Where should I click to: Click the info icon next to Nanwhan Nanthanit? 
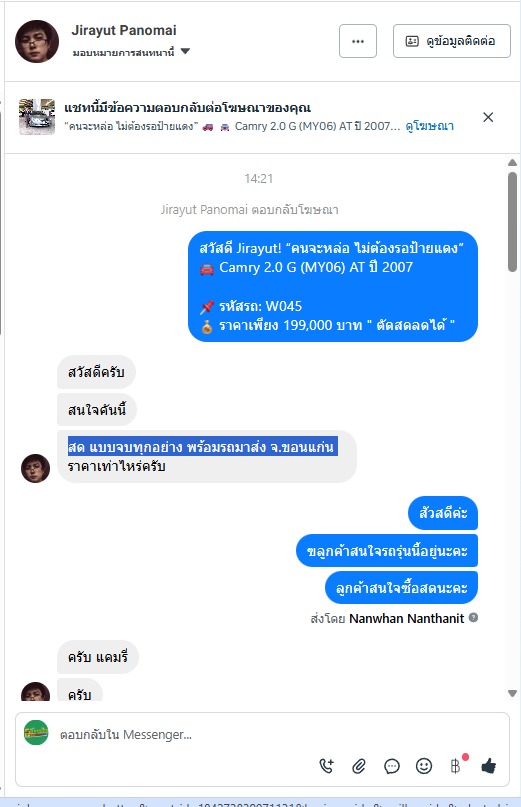point(473,617)
